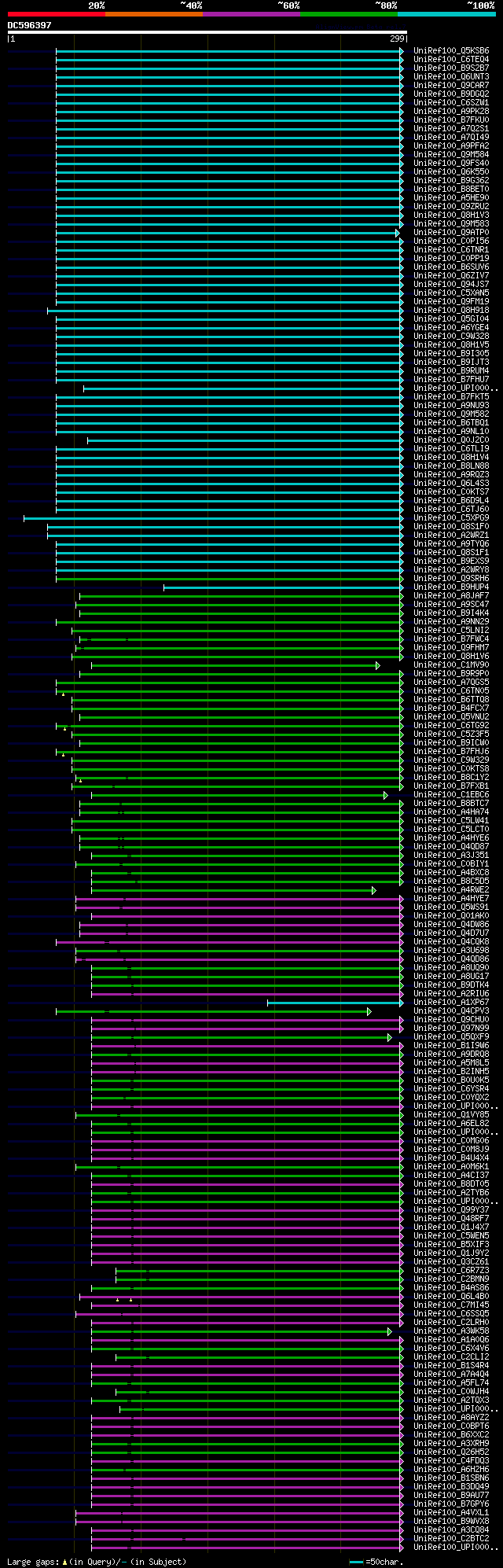Click green arrowhead on the UniRef100_C1EBC6 row
Screen dimensions: 503x1568
(x=386, y=795)
